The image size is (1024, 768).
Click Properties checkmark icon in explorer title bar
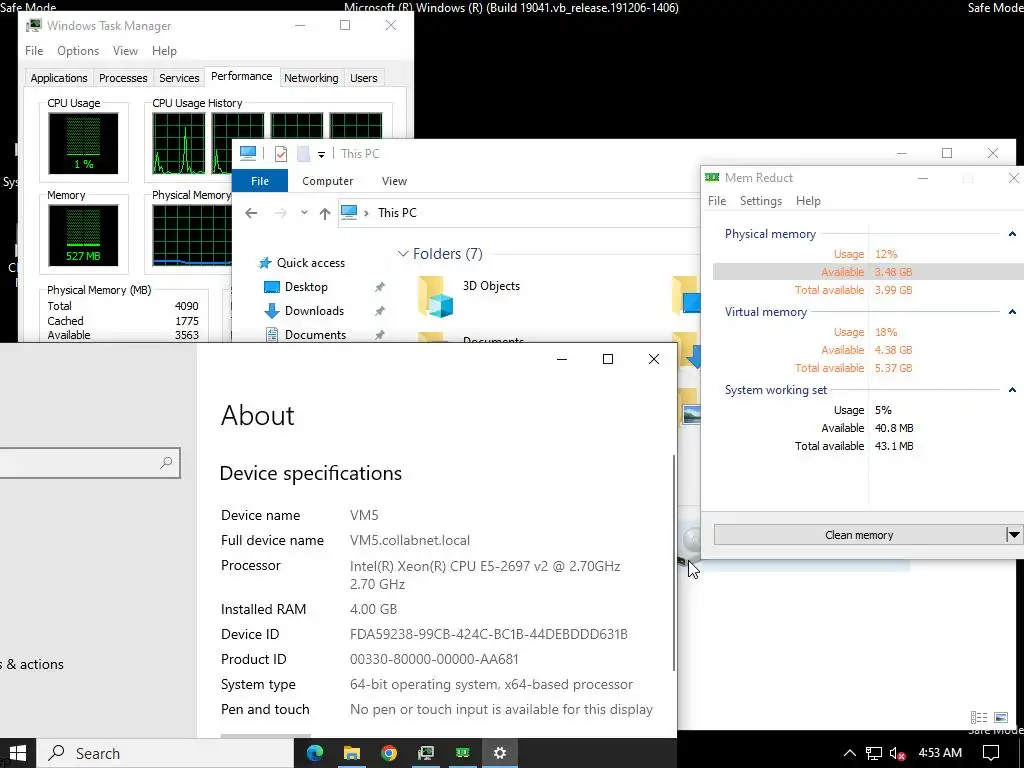click(281, 154)
